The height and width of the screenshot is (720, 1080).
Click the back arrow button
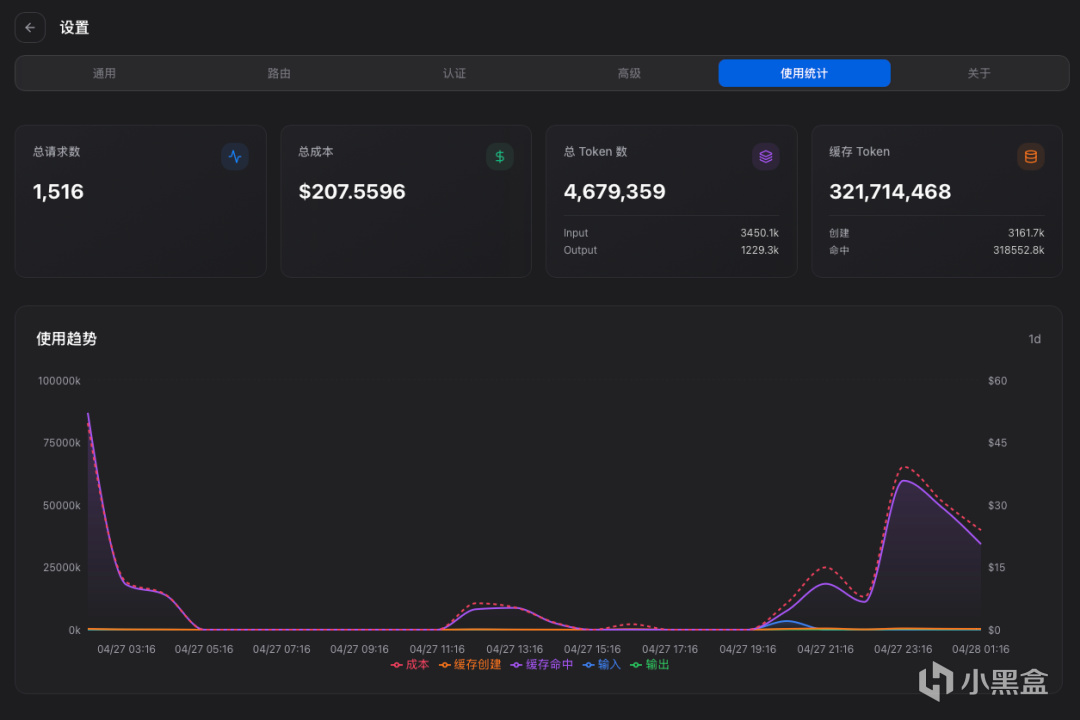[30, 28]
